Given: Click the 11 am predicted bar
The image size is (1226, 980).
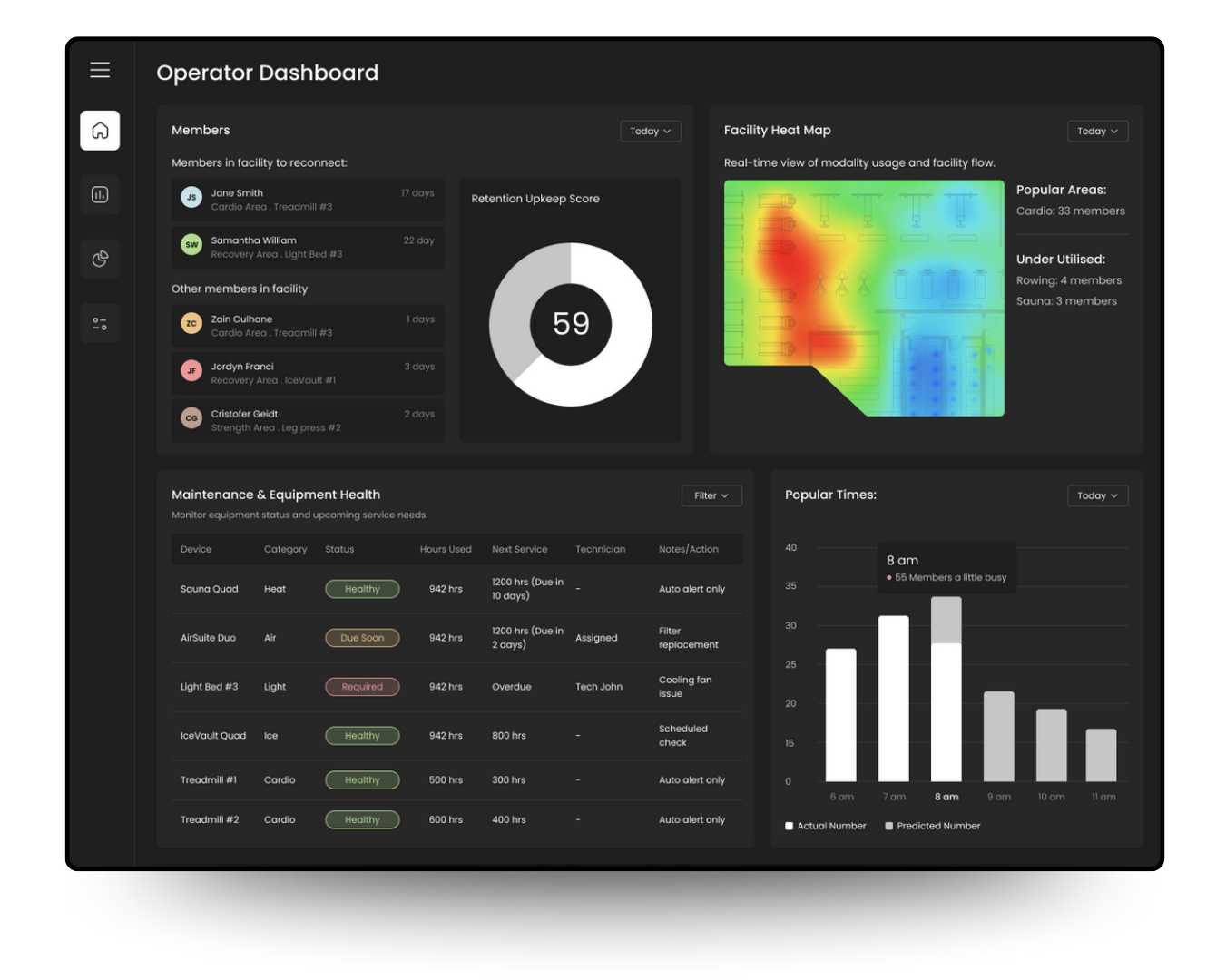Looking at the screenshot, I should [x=1102, y=755].
